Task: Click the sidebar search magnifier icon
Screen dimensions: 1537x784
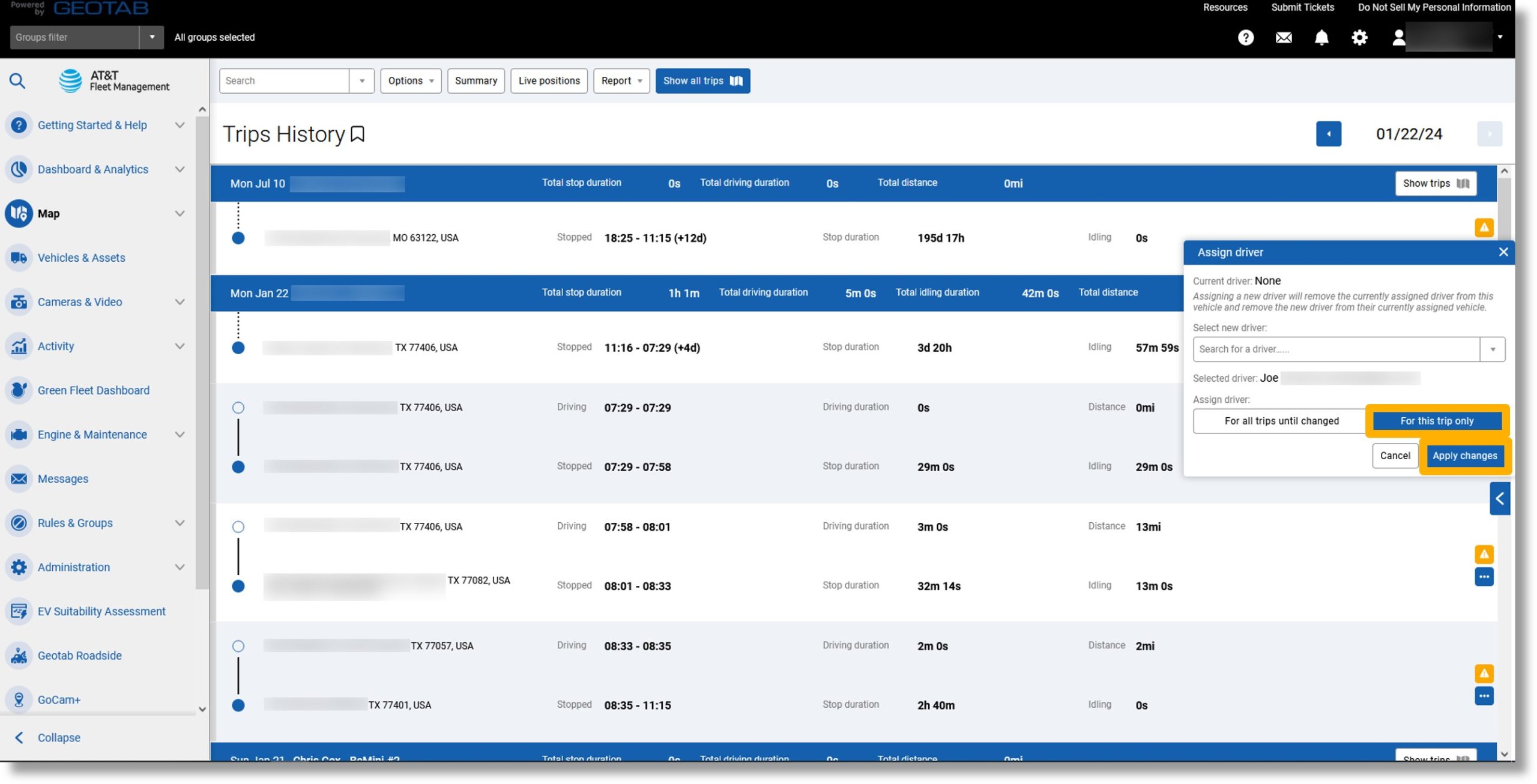Action: point(17,80)
